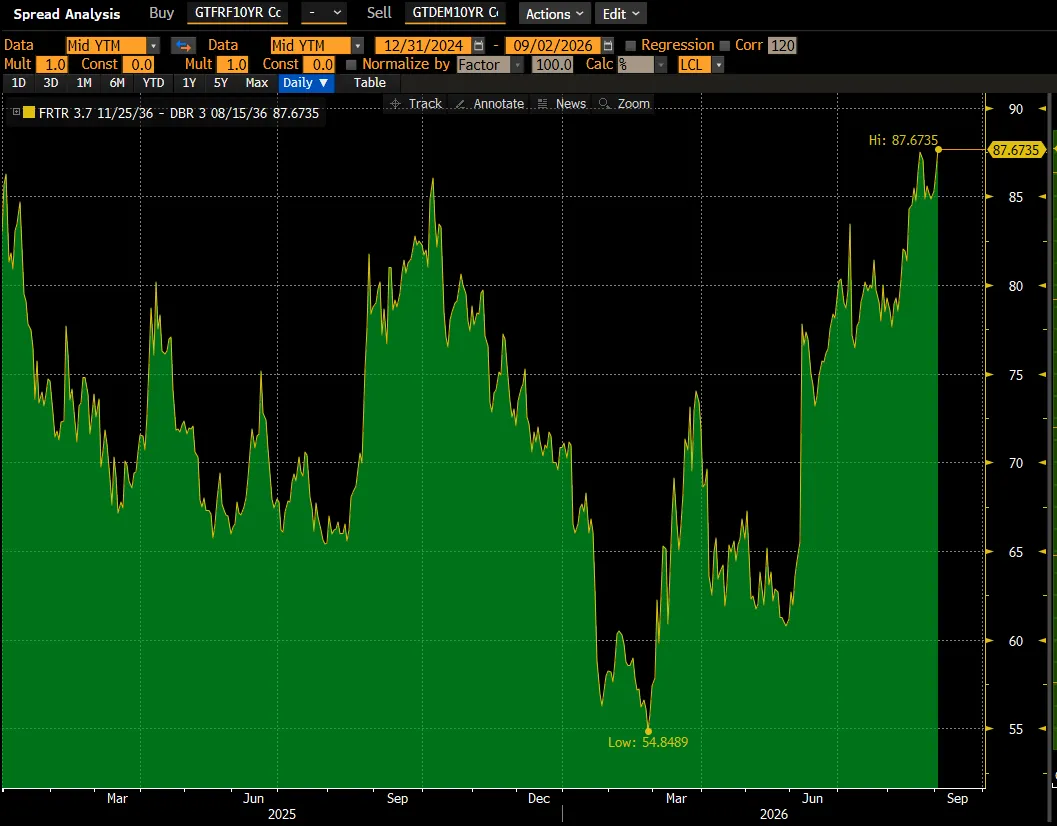Click the Buy security field GTFRF10YR
This screenshot has width=1057, height=826.
click(x=238, y=13)
